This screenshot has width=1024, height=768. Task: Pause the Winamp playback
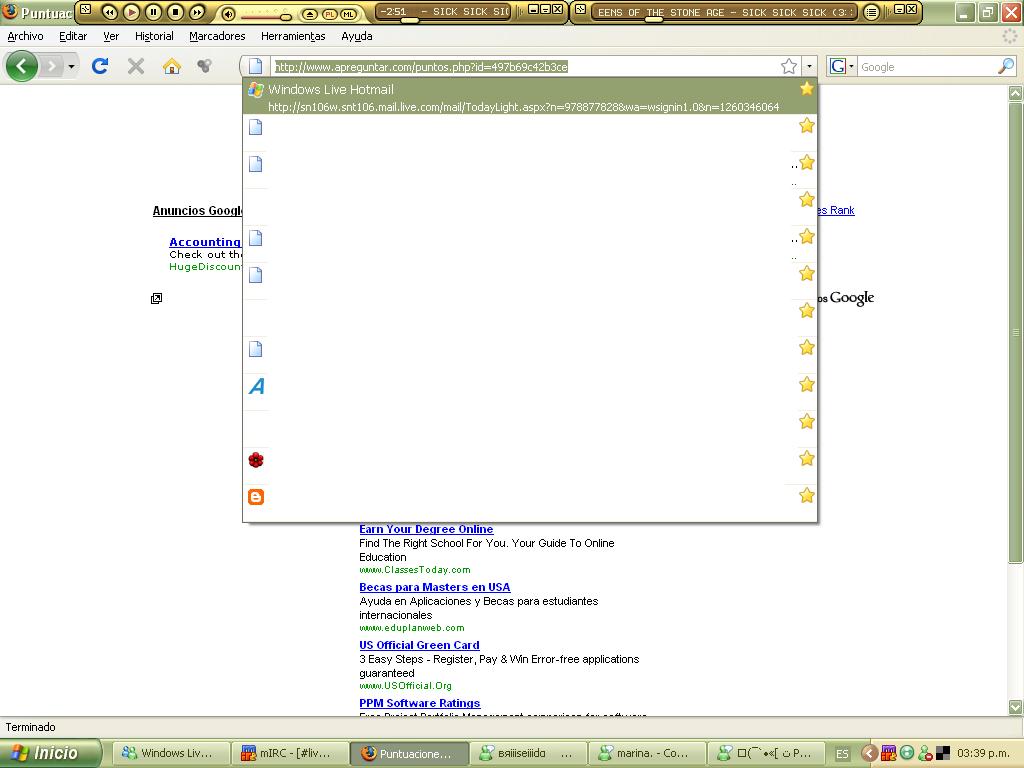coord(153,12)
